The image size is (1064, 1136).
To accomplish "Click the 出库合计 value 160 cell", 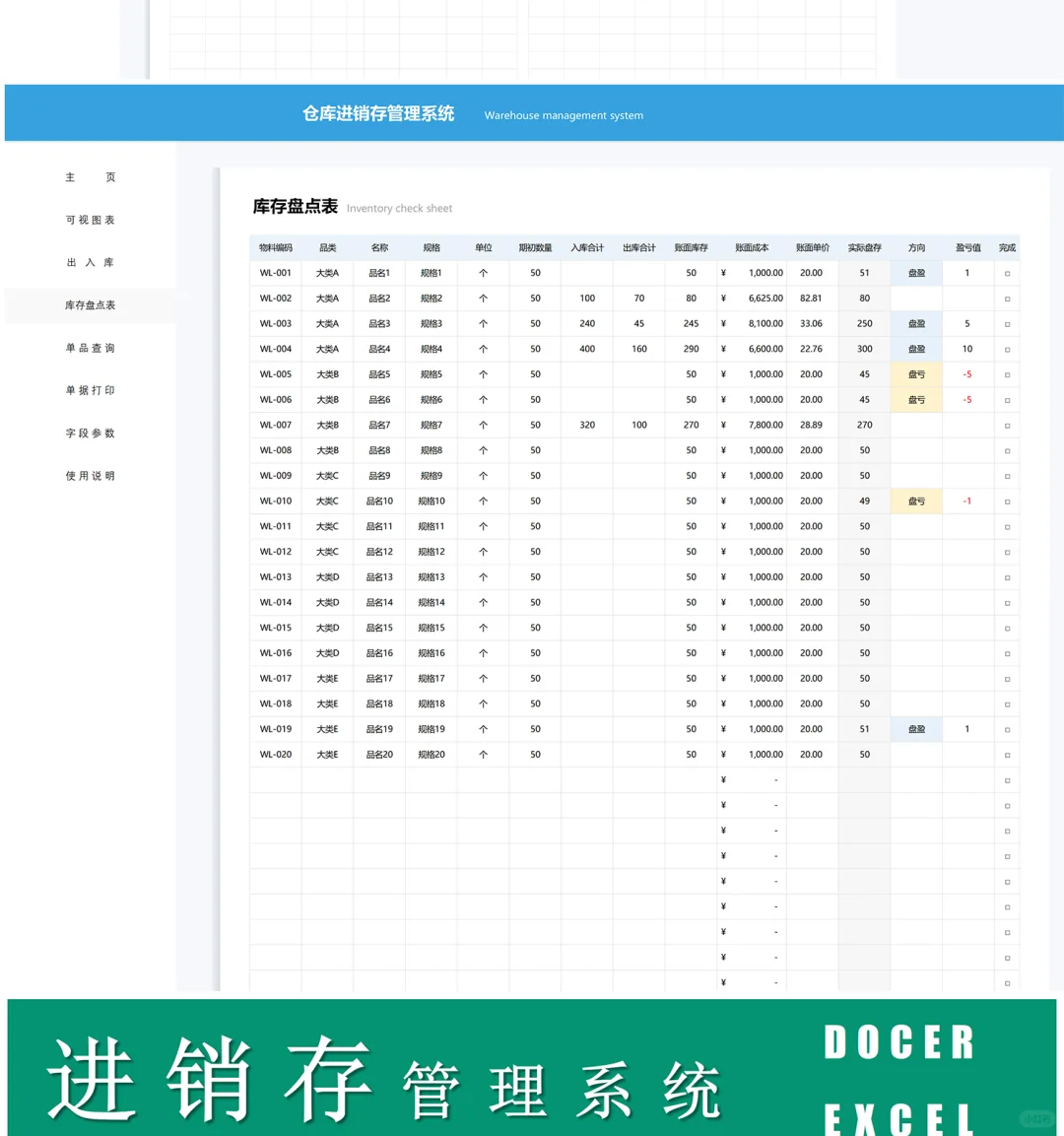I will pyautogui.click(x=638, y=349).
